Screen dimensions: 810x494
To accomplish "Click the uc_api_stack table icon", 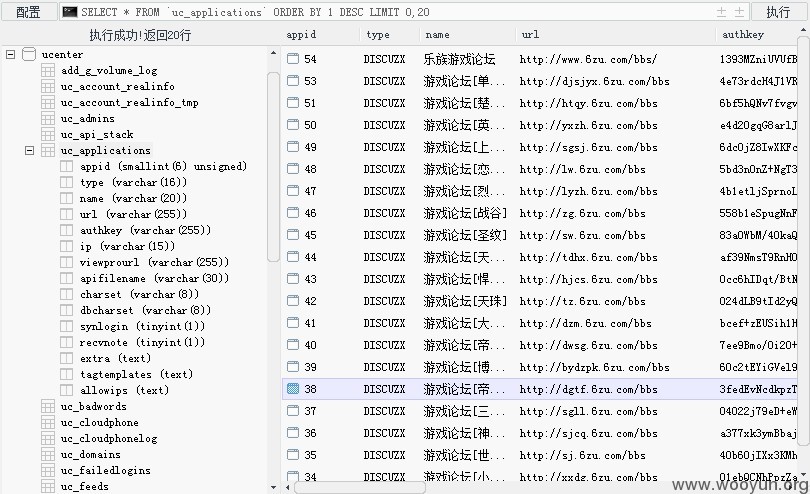I will point(48,134).
